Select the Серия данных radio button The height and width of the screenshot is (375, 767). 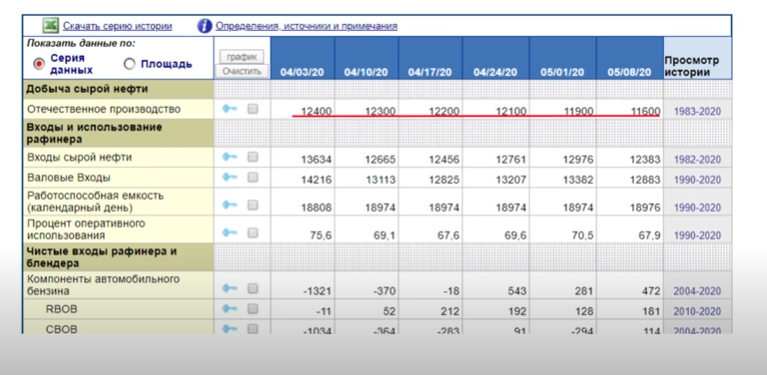tap(39, 64)
